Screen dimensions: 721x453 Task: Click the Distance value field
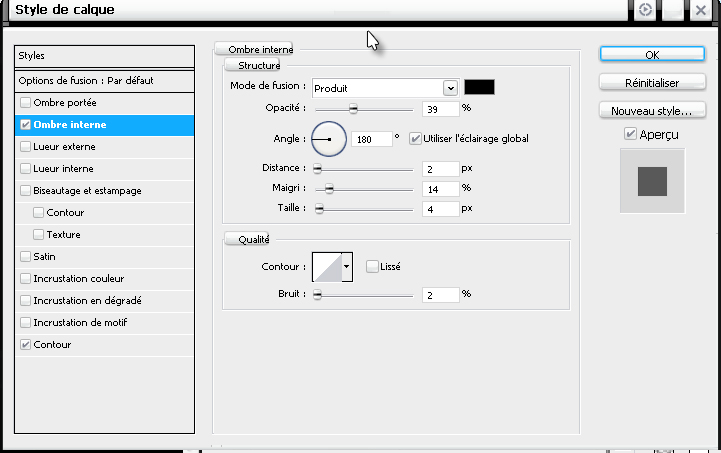point(441,169)
